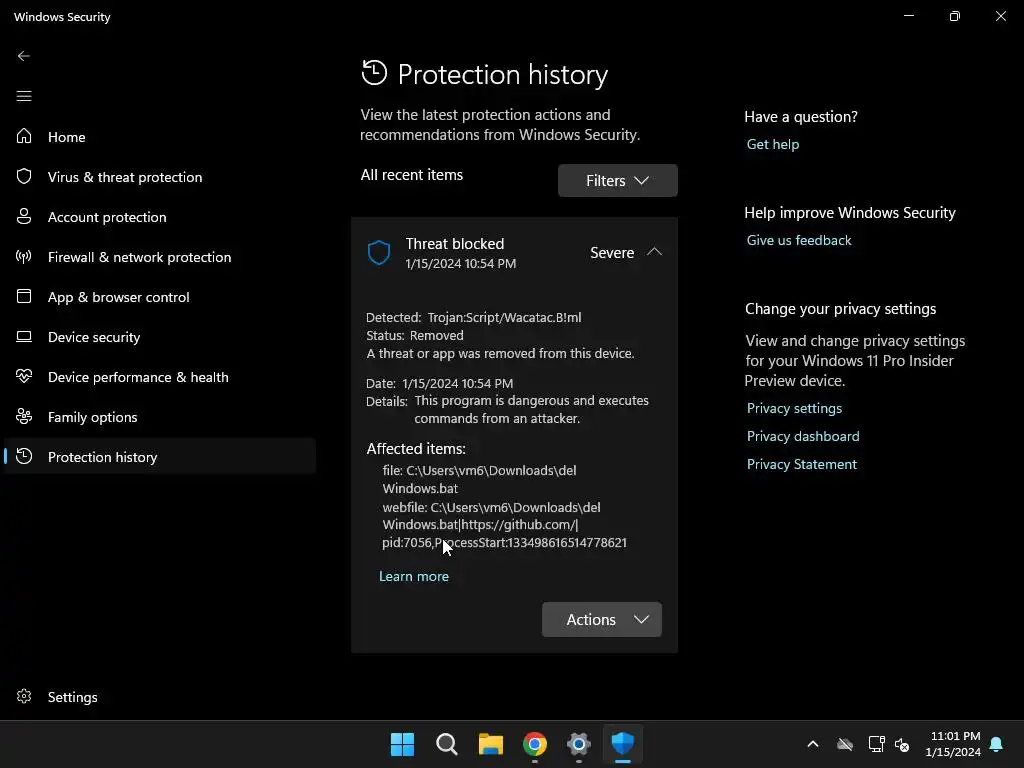
Task: Click the Status: Removed text
Action: [415, 336]
